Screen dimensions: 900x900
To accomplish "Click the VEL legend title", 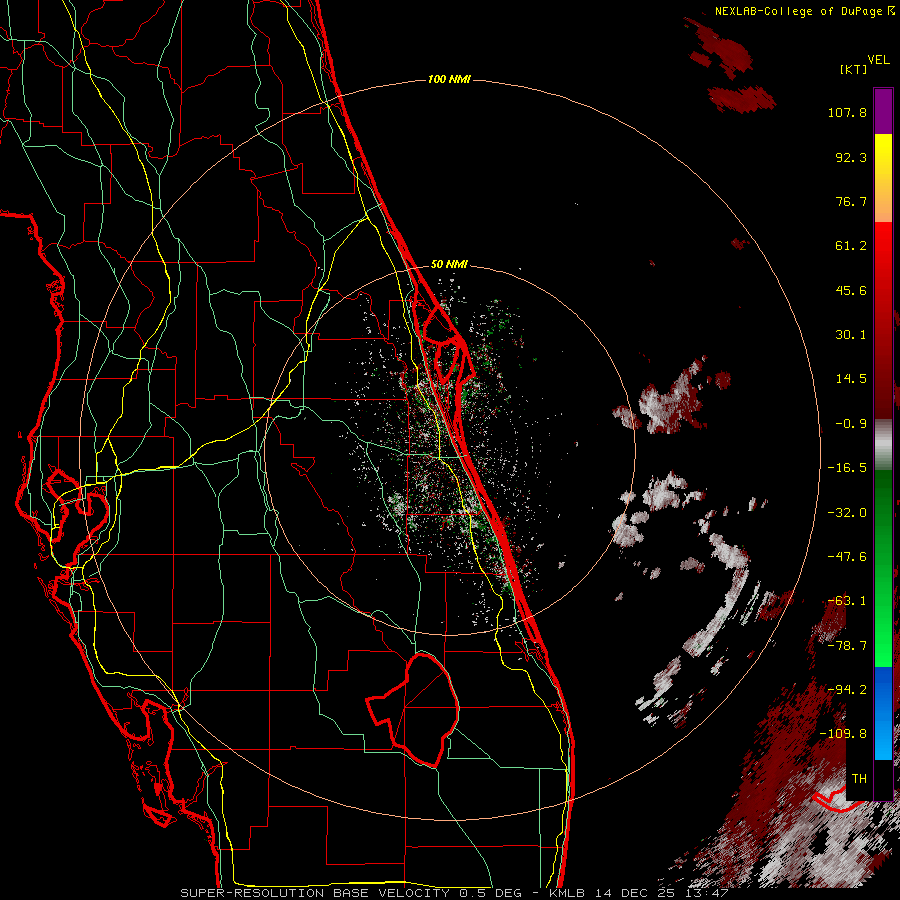I will pos(878,60).
